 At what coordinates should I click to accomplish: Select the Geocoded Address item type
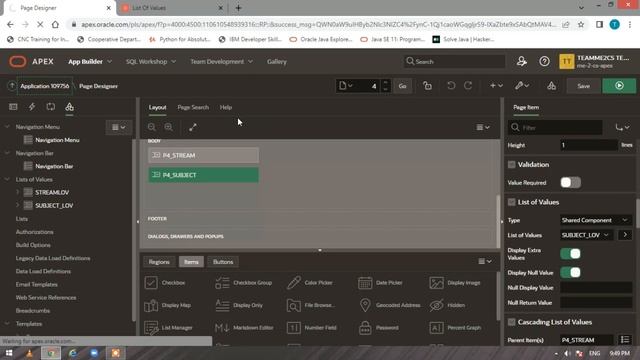[x=389, y=305]
